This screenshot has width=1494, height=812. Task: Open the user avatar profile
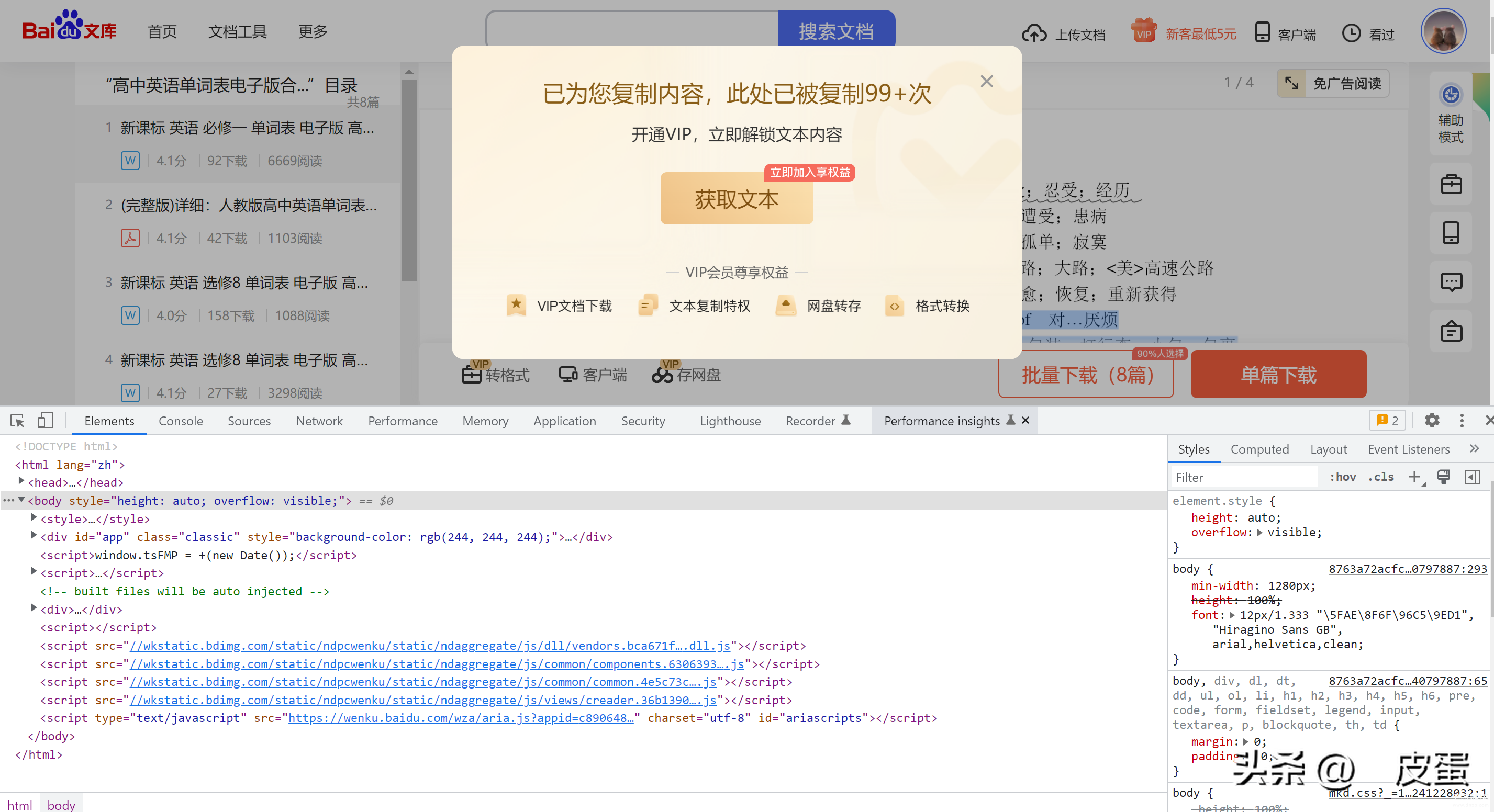point(1443,32)
